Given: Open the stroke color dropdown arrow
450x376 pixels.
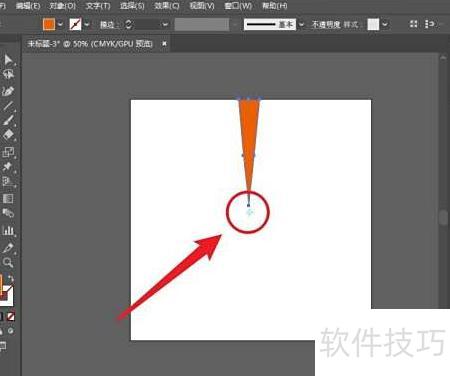Looking at the screenshot, I should click(x=87, y=24).
